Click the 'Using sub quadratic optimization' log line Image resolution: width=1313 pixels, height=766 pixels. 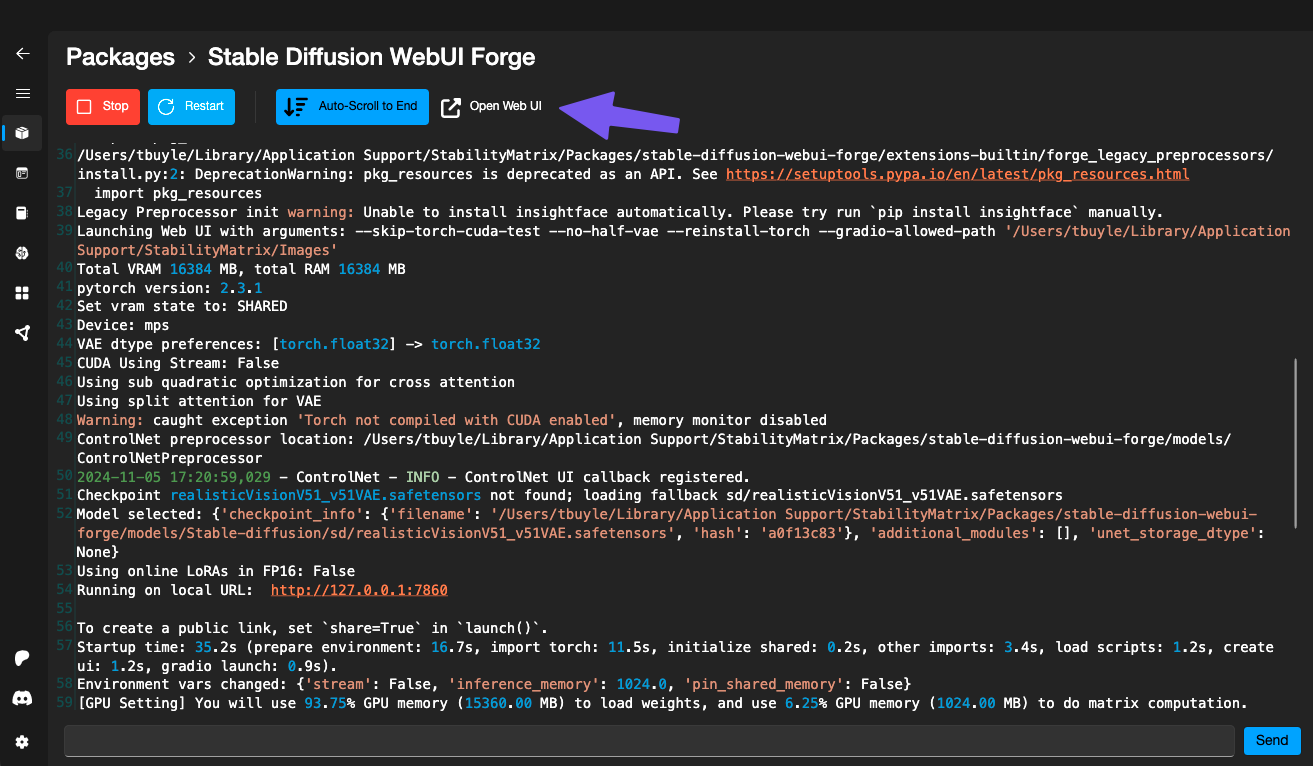pyautogui.click(x=296, y=382)
